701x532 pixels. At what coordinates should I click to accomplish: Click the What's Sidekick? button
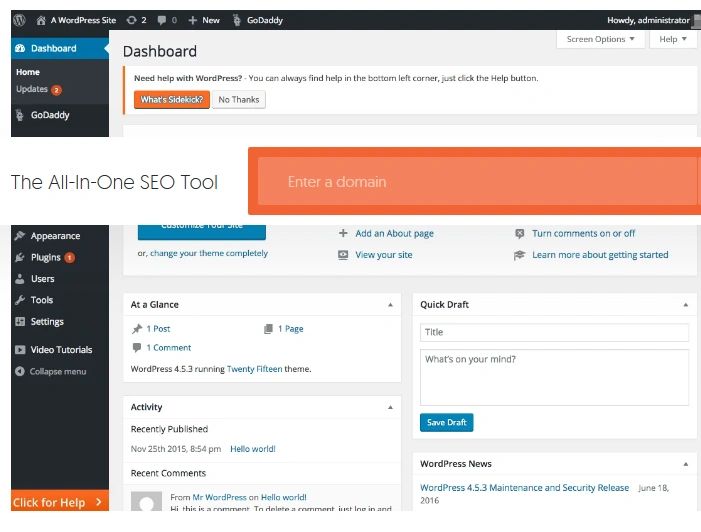pyautogui.click(x=172, y=99)
